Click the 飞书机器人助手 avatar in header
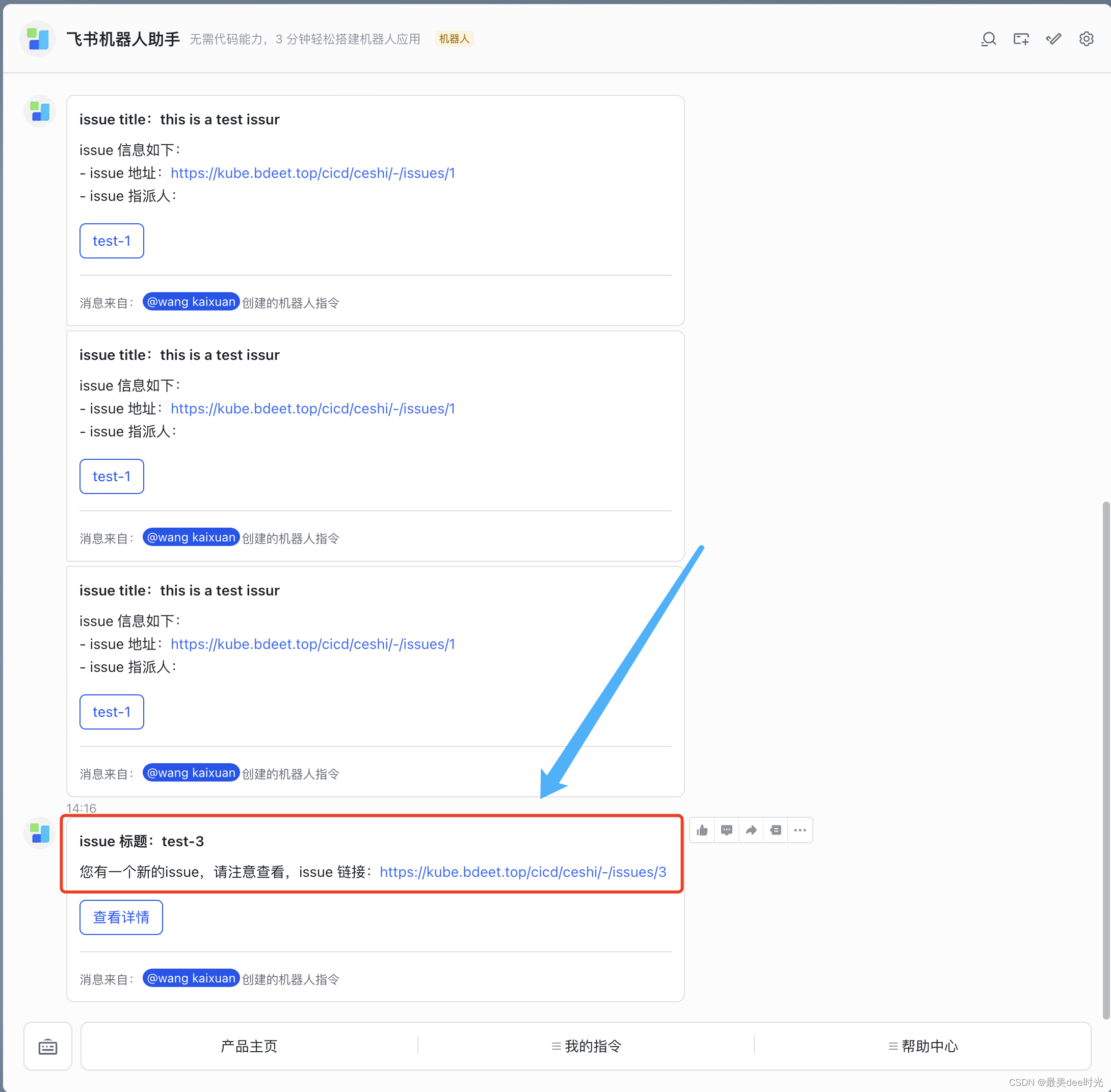 click(38, 39)
